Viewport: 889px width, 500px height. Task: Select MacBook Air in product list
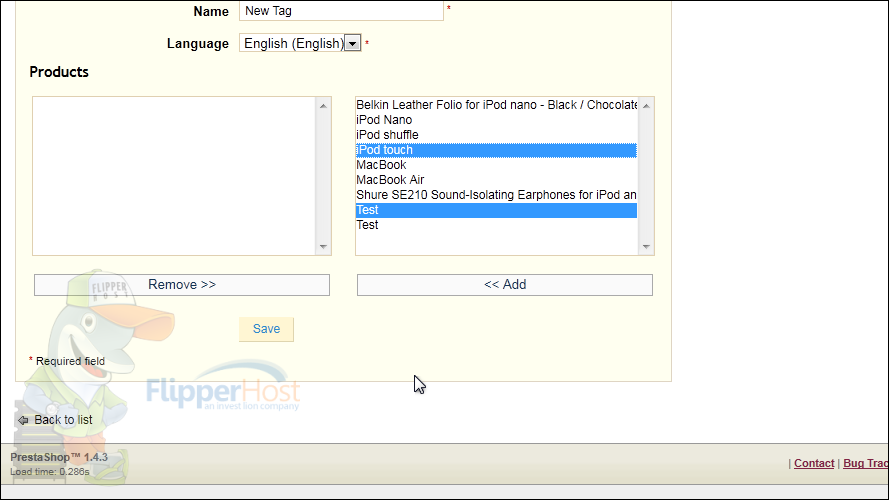496,180
